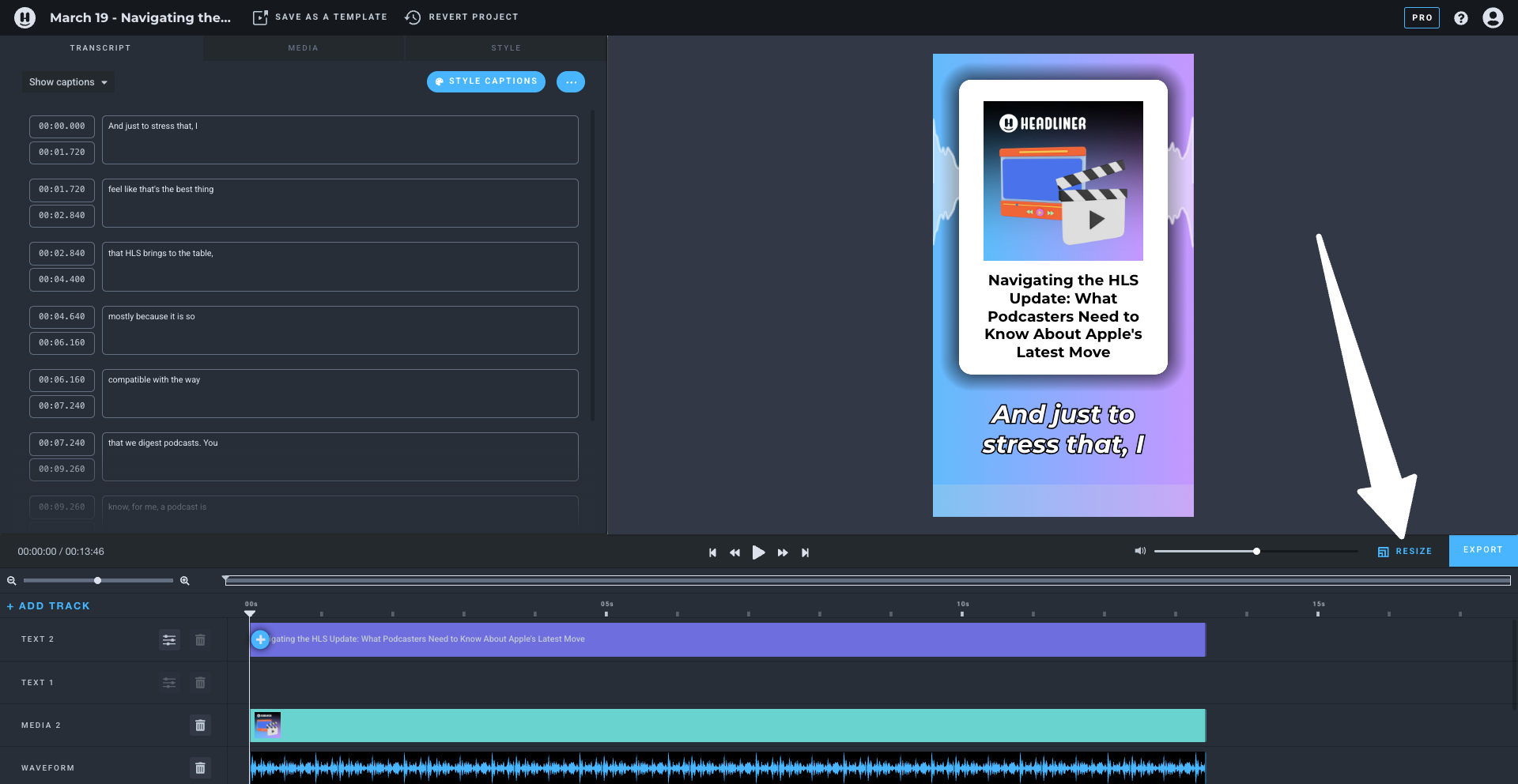Delete the Media 2 track

(x=200, y=725)
